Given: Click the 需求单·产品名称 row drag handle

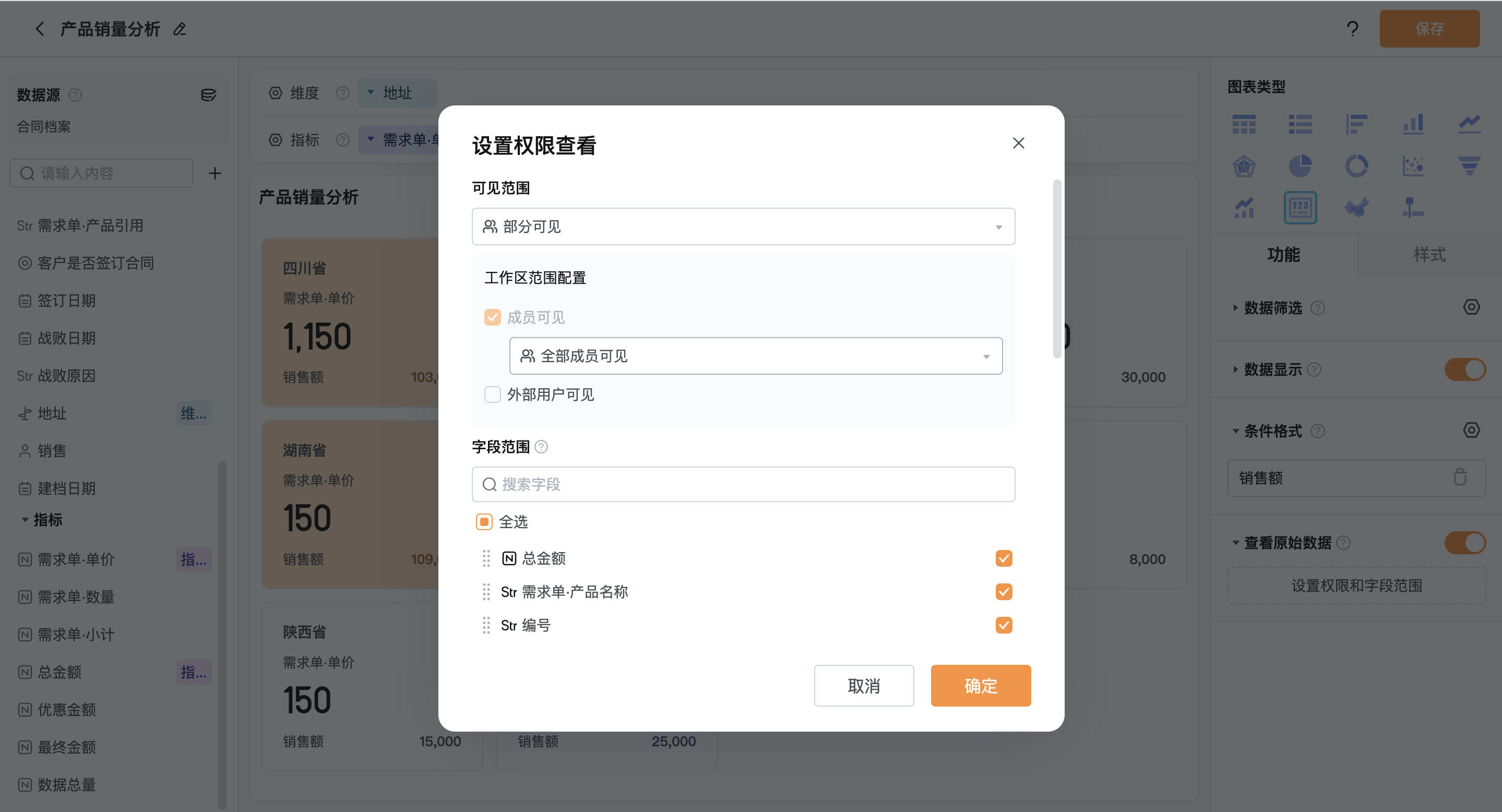Looking at the screenshot, I should coord(486,592).
